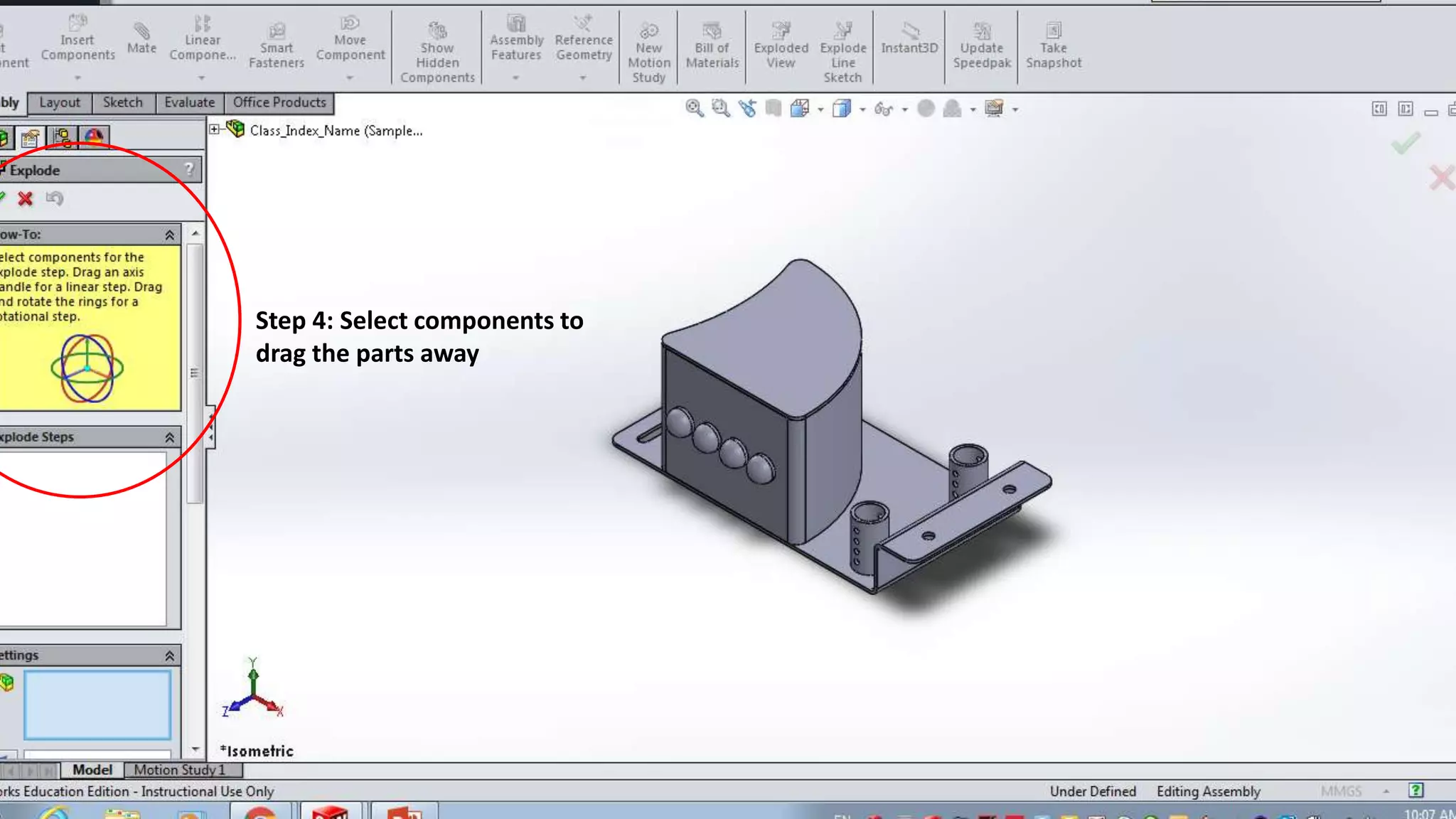Expand Move Component dropdown arrow
The height and width of the screenshot is (819, 1456).
[x=350, y=77]
